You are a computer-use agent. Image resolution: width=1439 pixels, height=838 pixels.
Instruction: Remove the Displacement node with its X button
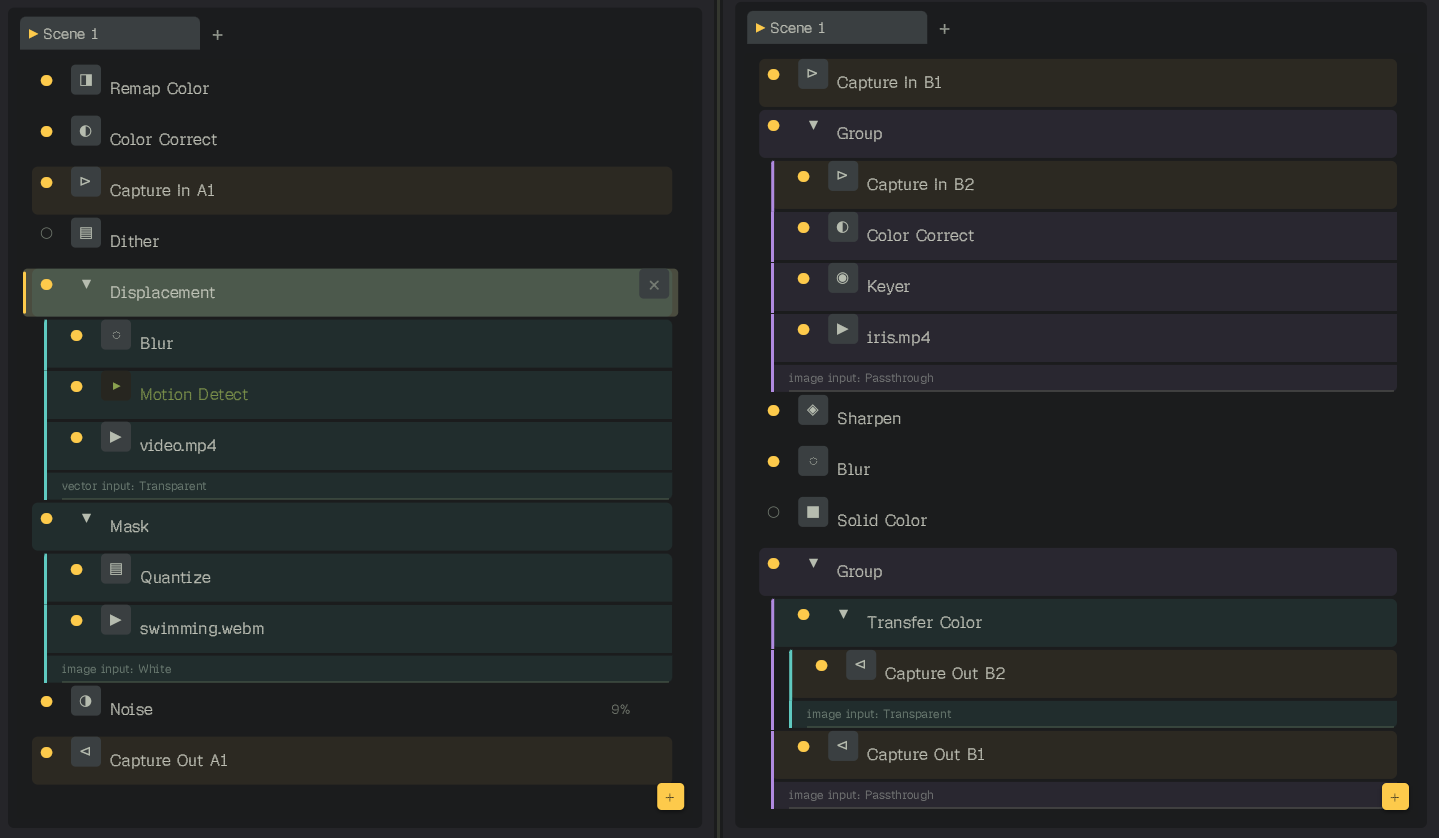[x=654, y=285]
